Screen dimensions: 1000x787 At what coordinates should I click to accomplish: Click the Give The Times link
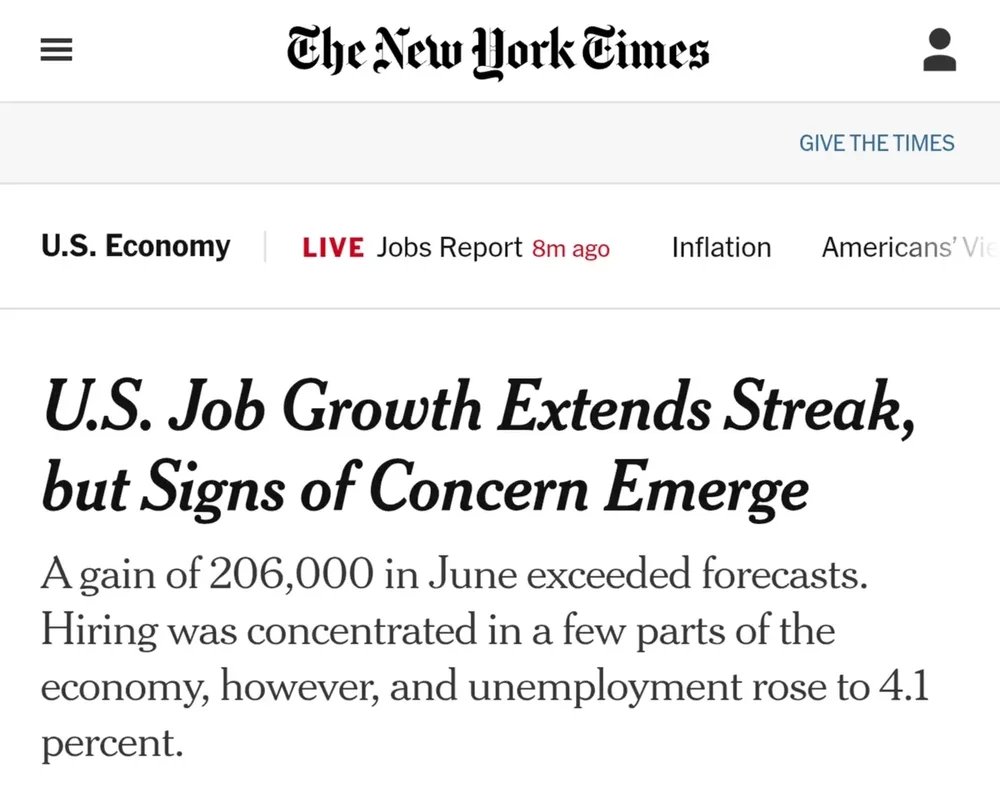pyautogui.click(x=876, y=143)
